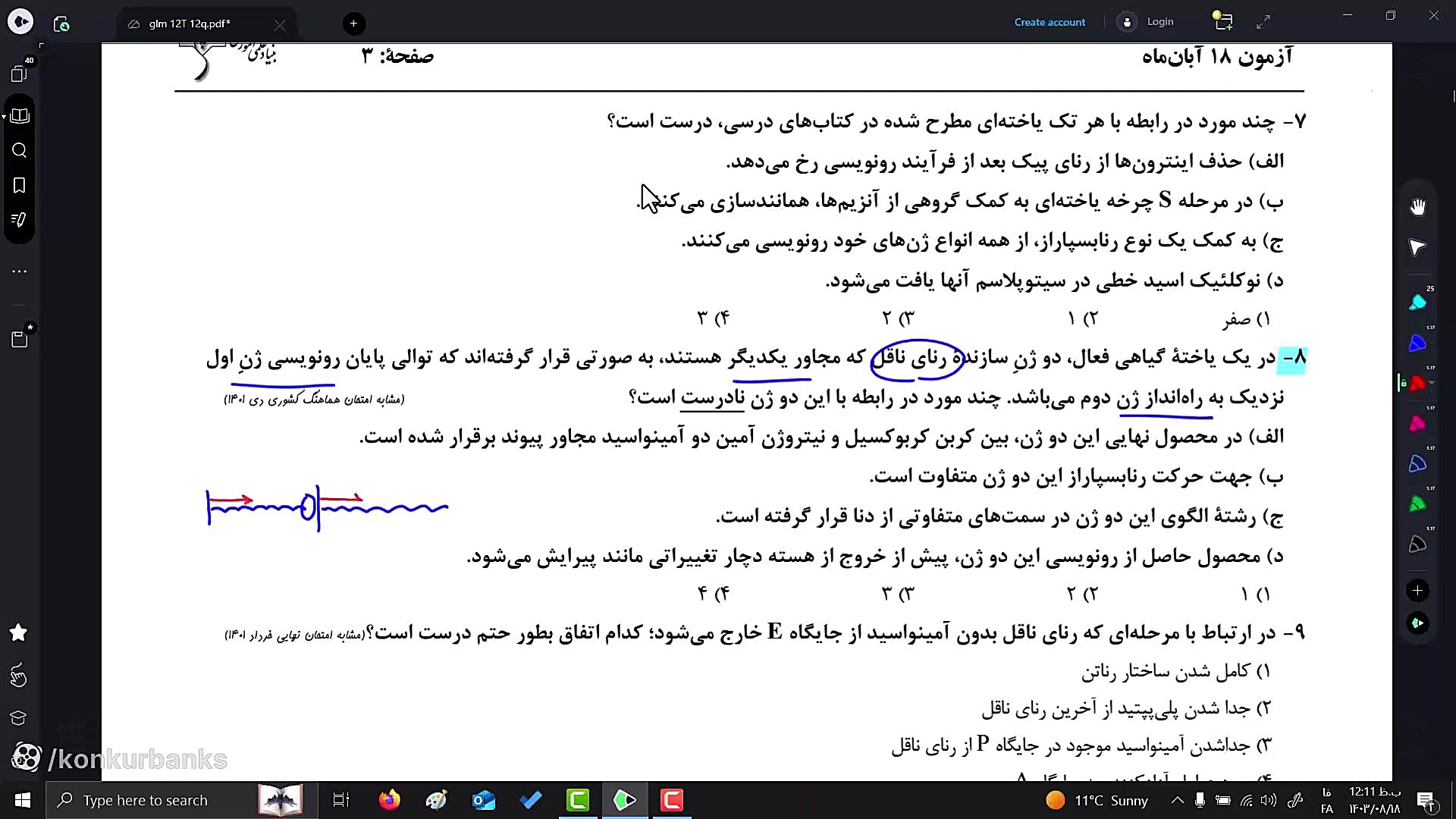Toggle the reading mode book icon
Screen dimensions: 1456x819
click(20, 115)
